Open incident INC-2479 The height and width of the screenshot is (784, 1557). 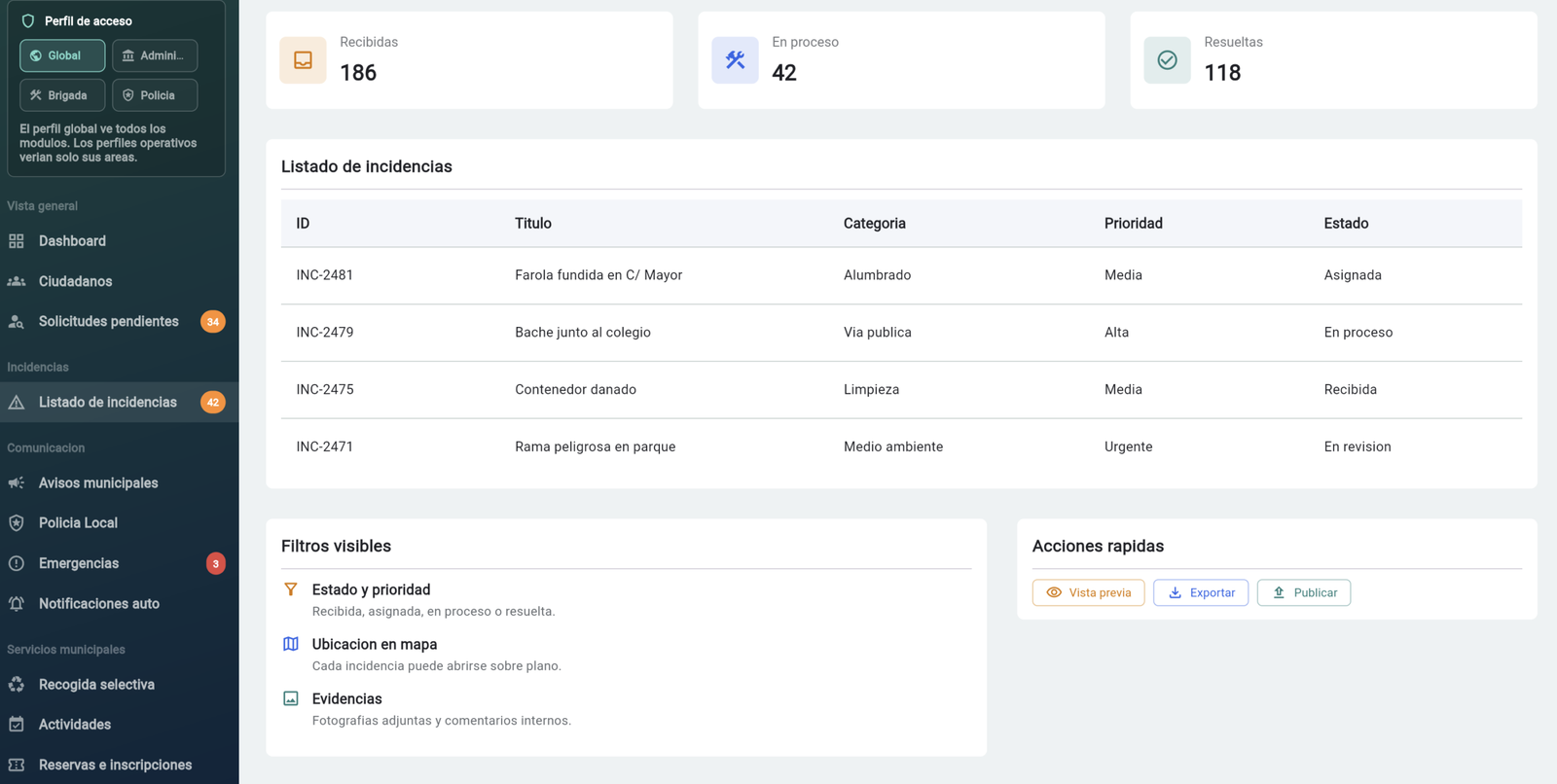(x=325, y=333)
